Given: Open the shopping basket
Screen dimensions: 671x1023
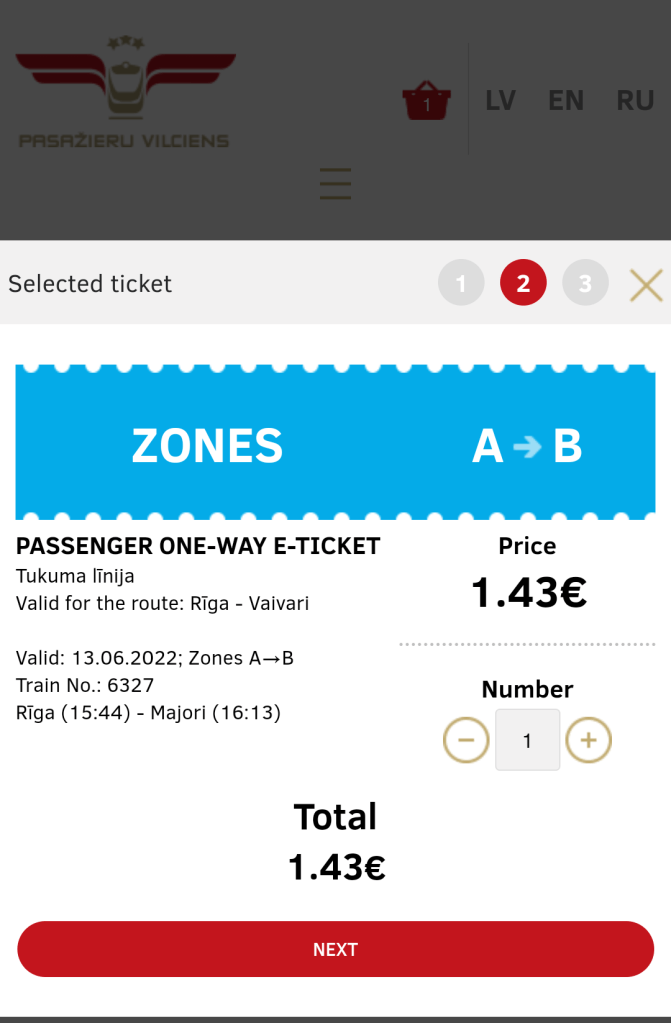Looking at the screenshot, I should pos(427,100).
